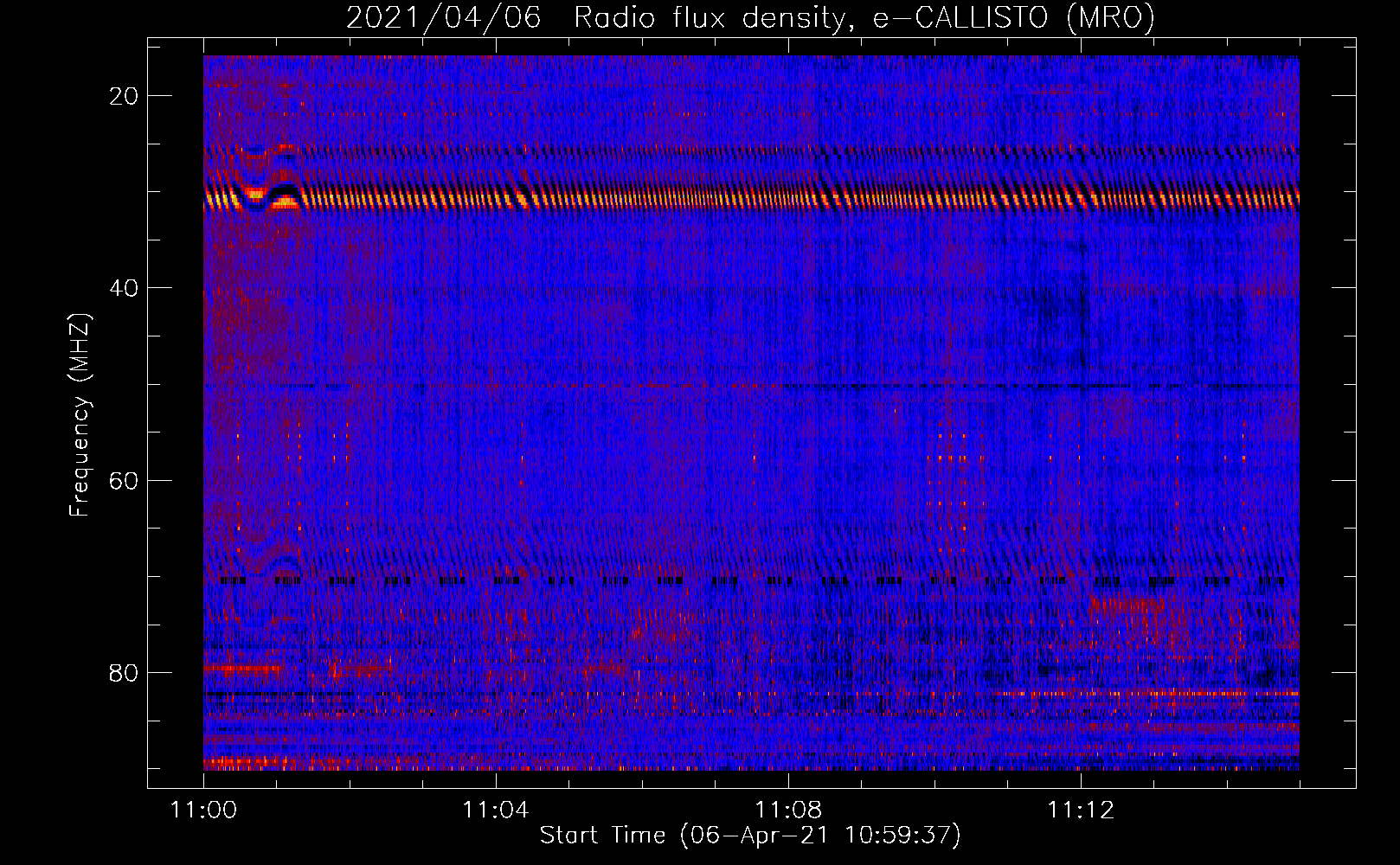
Task: Click the 60 frequency tick label
Action: click(124, 480)
